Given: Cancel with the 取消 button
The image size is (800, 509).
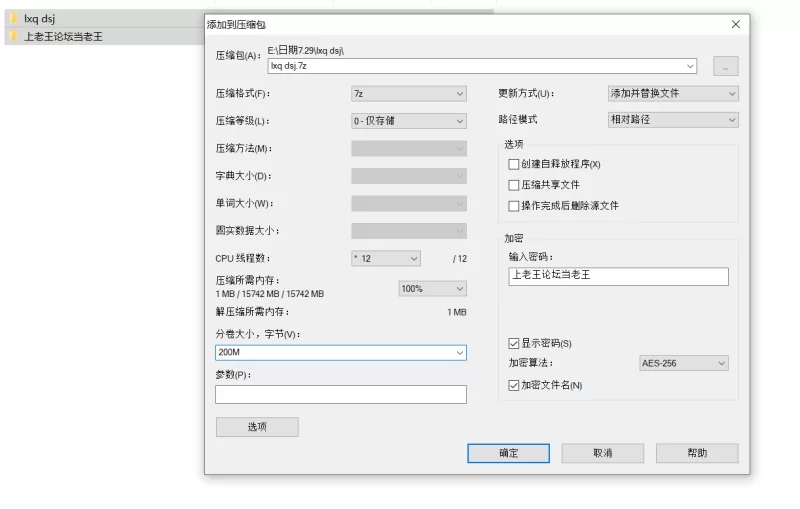Looking at the screenshot, I should pos(603,453).
